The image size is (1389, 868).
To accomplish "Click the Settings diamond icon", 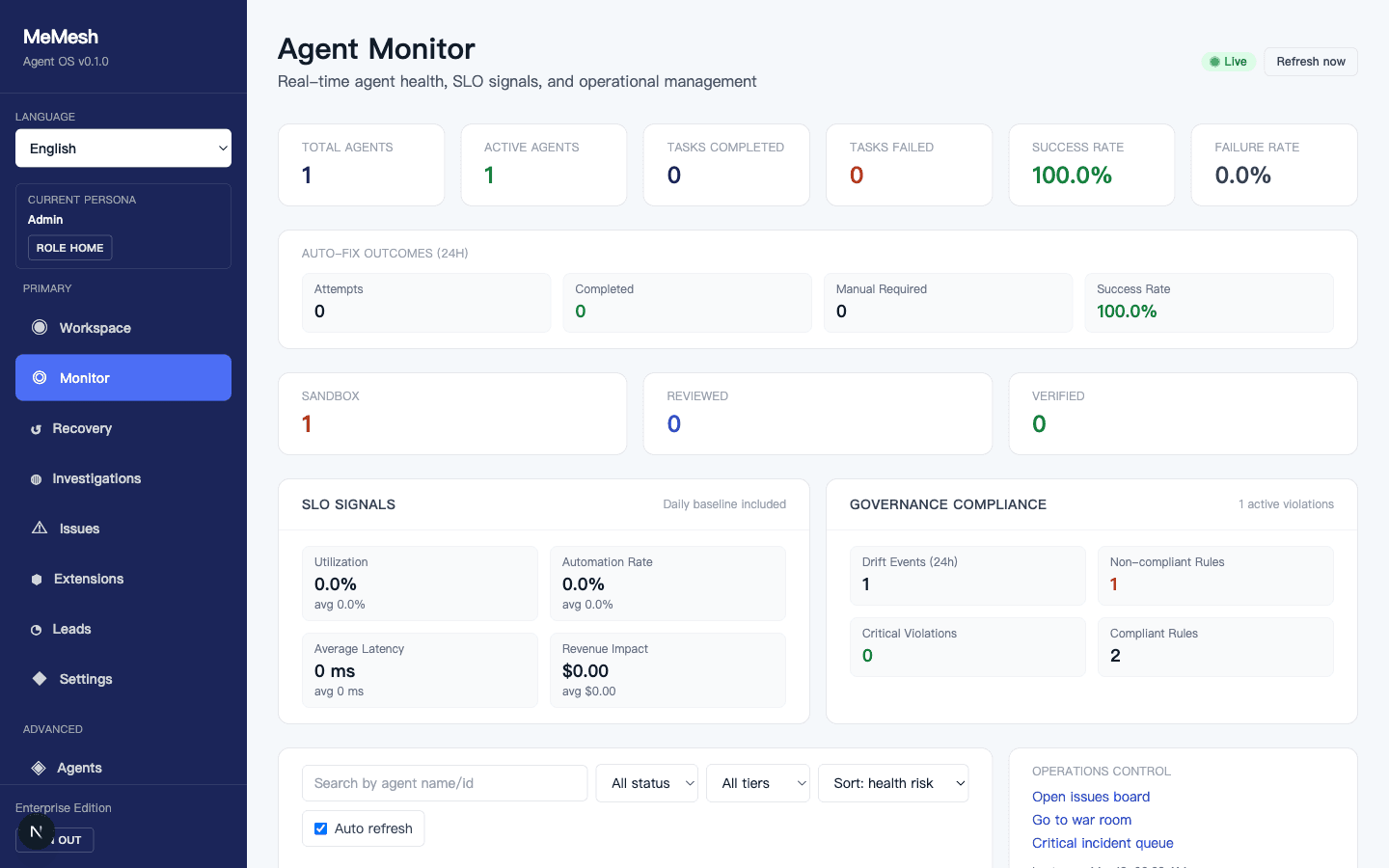I will tap(40, 678).
